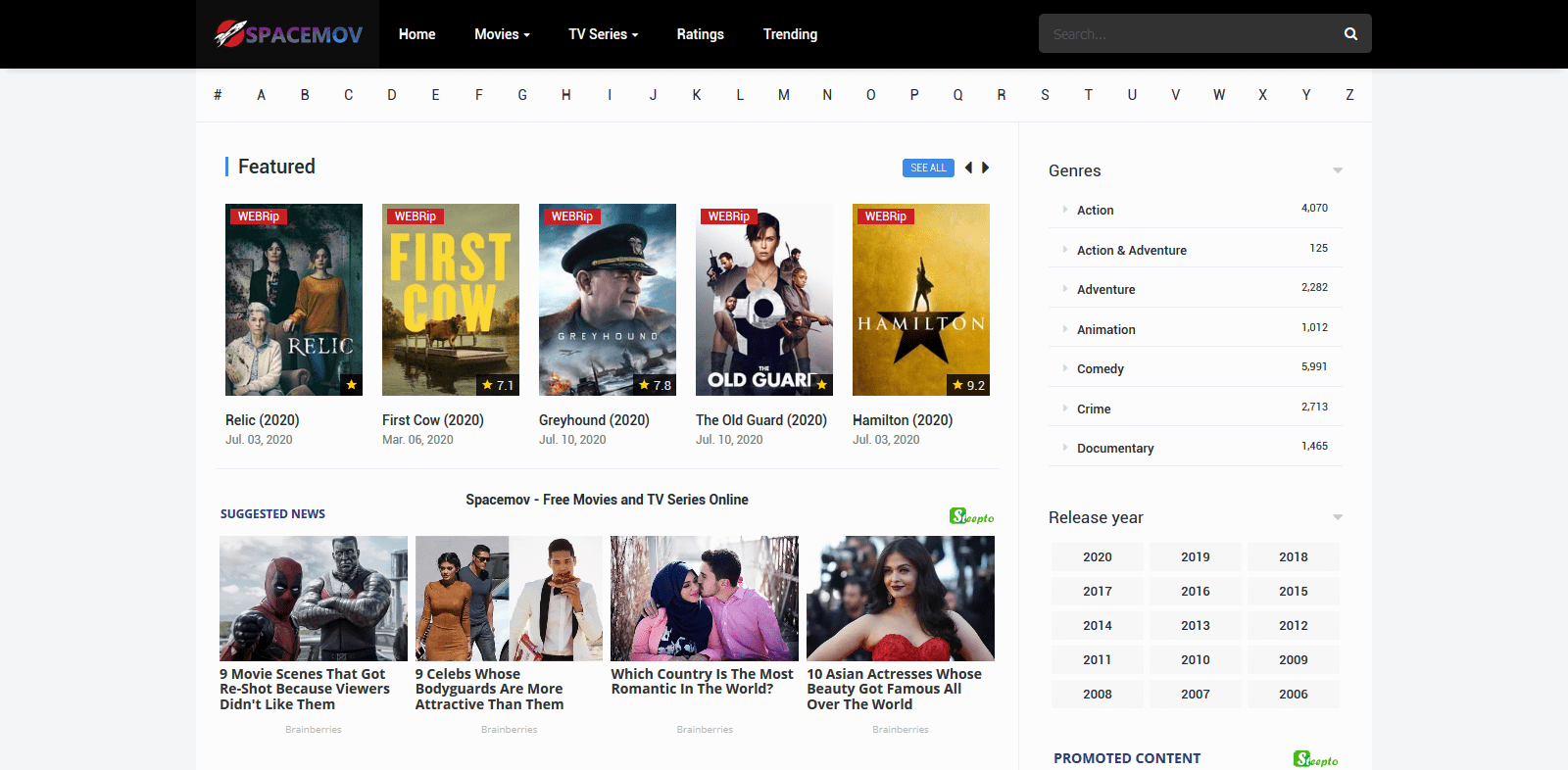
Task: Open the Greyhound (2020) title link
Action: coord(594,420)
